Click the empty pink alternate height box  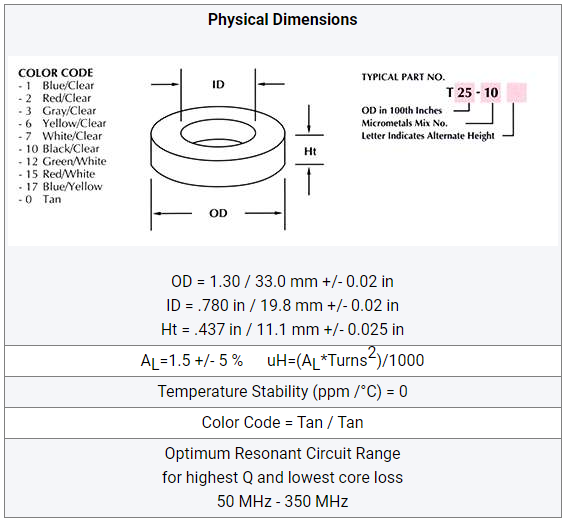[516, 93]
